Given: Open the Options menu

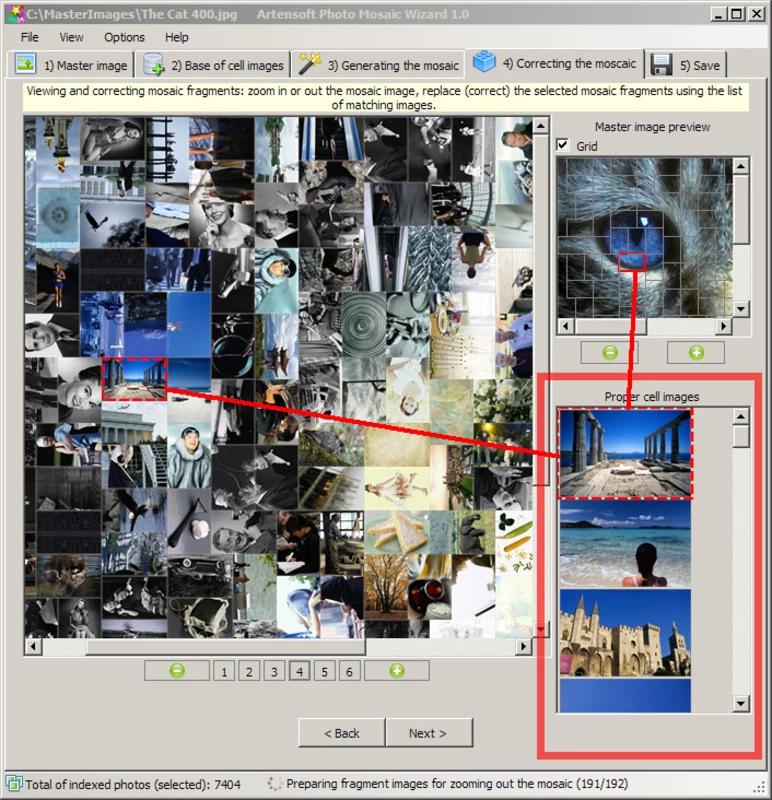Looking at the screenshot, I should coord(124,37).
